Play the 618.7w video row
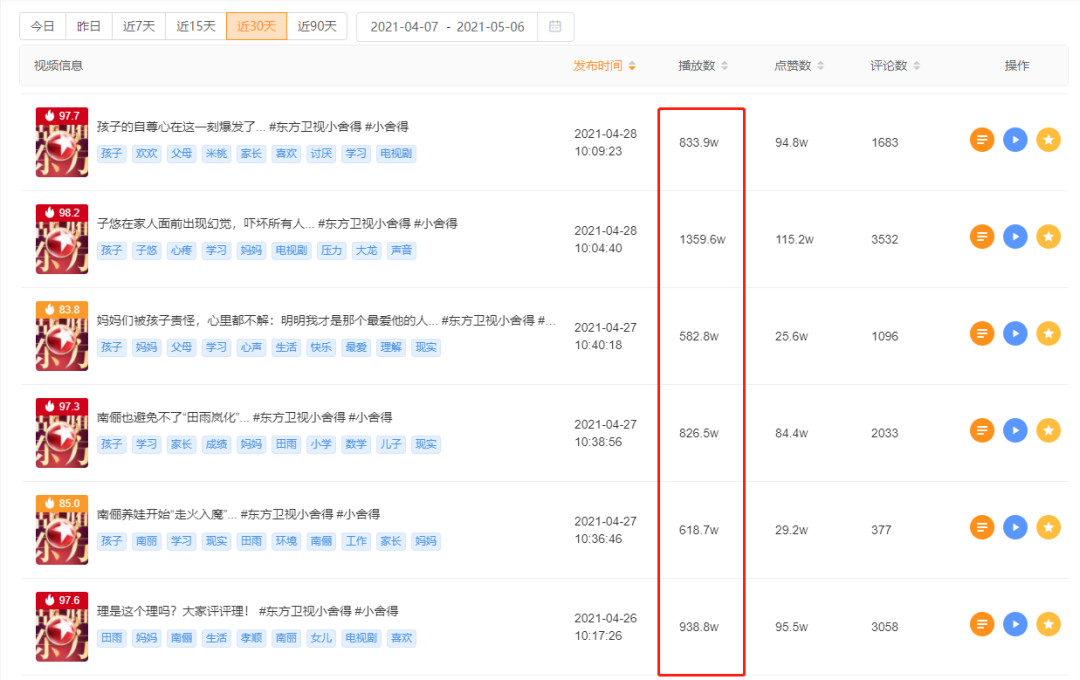1080x680 pixels. (x=1015, y=528)
